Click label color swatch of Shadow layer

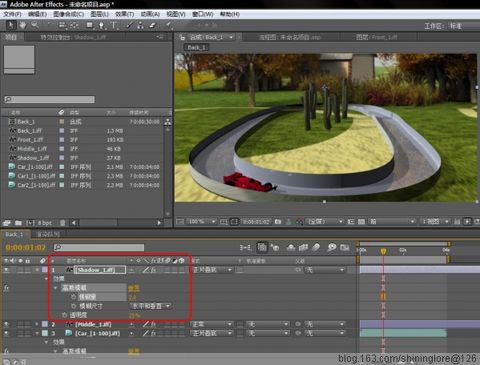click(45, 270)
